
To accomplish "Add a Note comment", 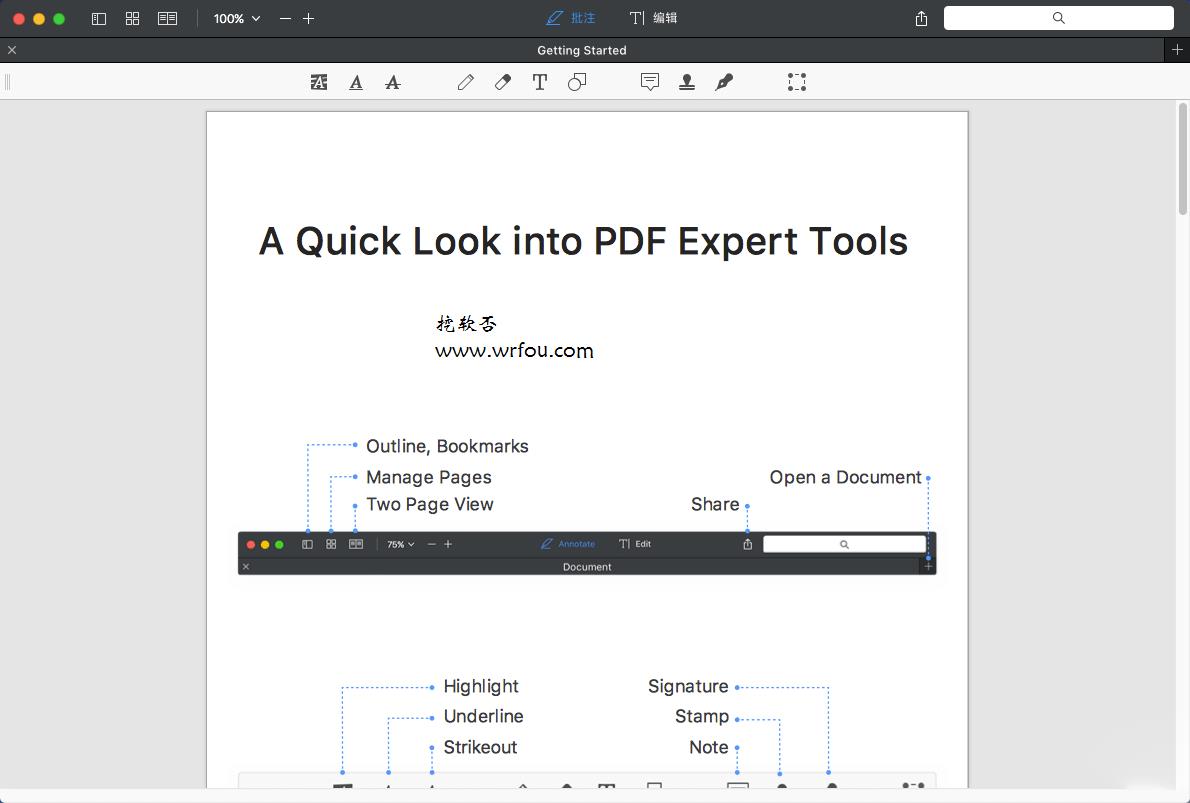I will [x=650, y=83].
